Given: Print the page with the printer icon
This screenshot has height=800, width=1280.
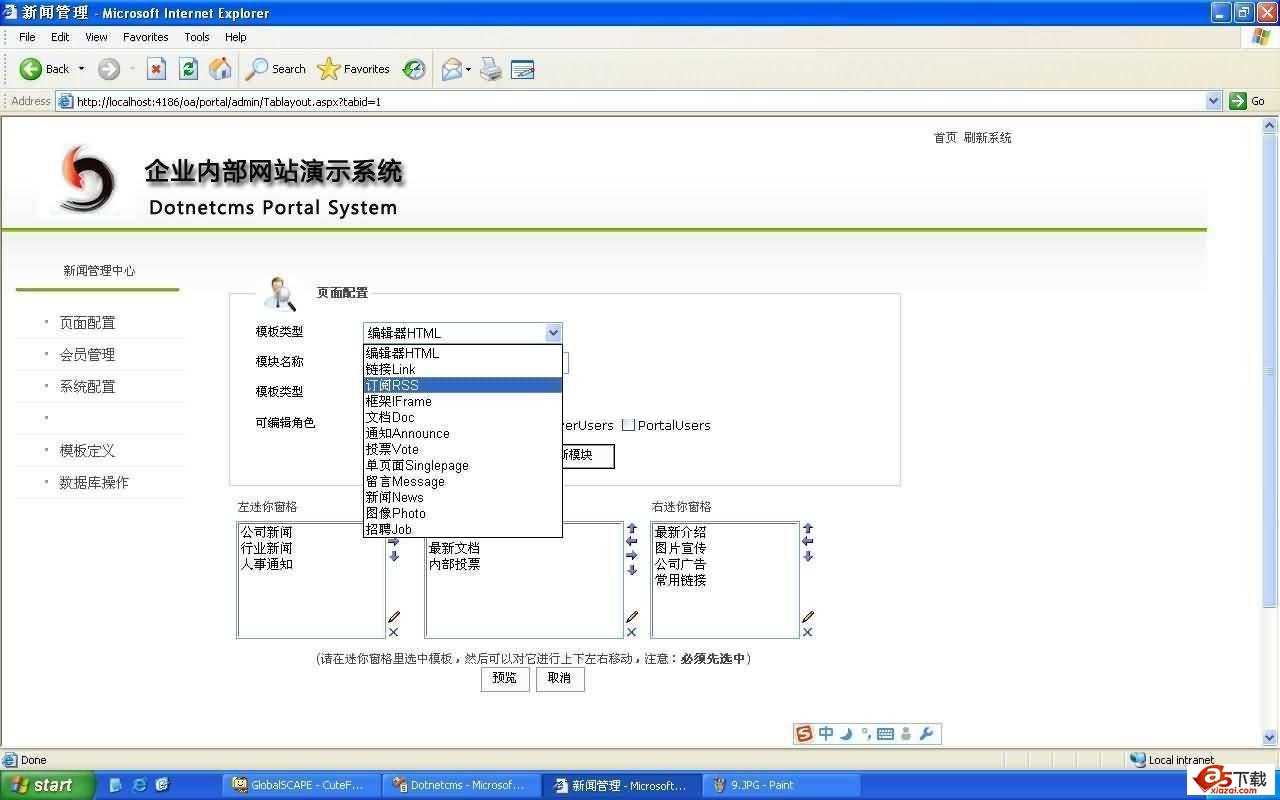Looking at the screenshot, I should pyautogui.click(x=491, y=69).
